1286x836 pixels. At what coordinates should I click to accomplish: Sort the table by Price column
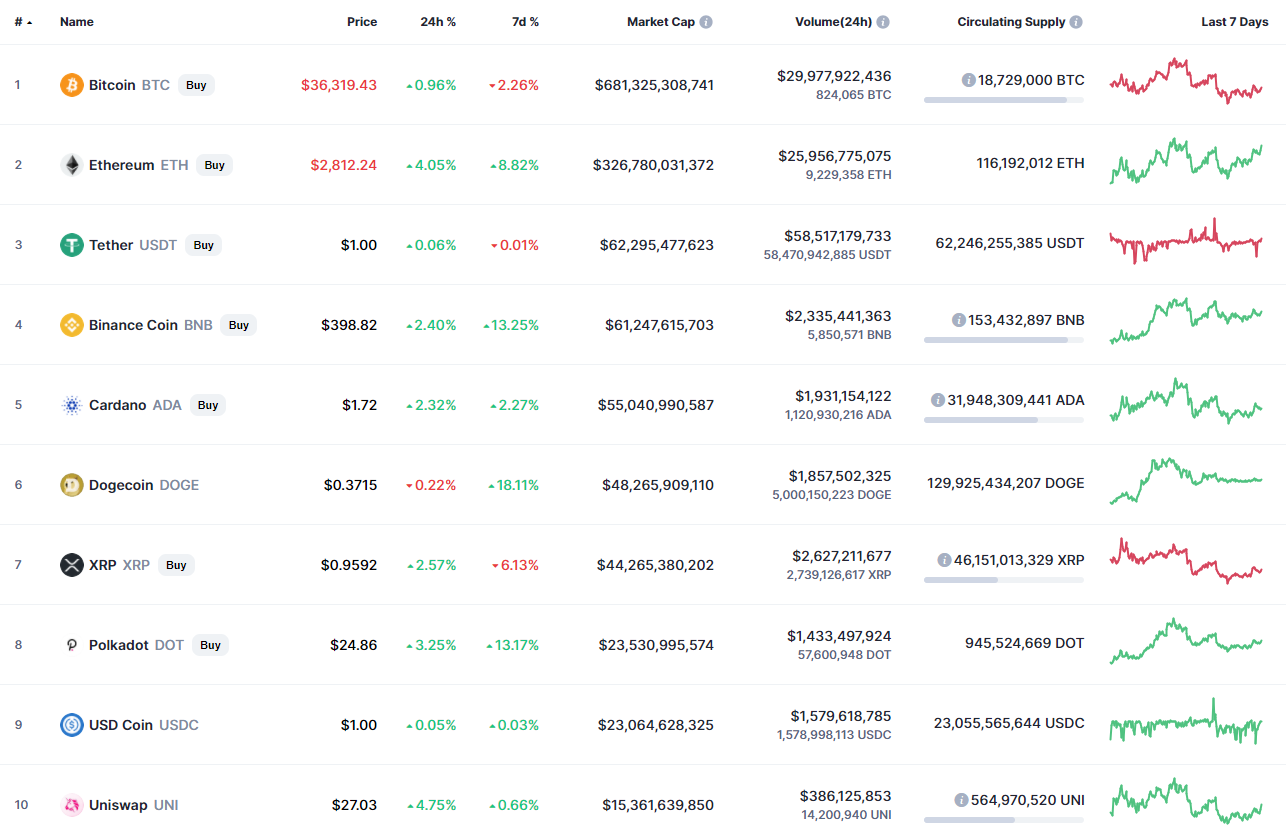[362, 22]
